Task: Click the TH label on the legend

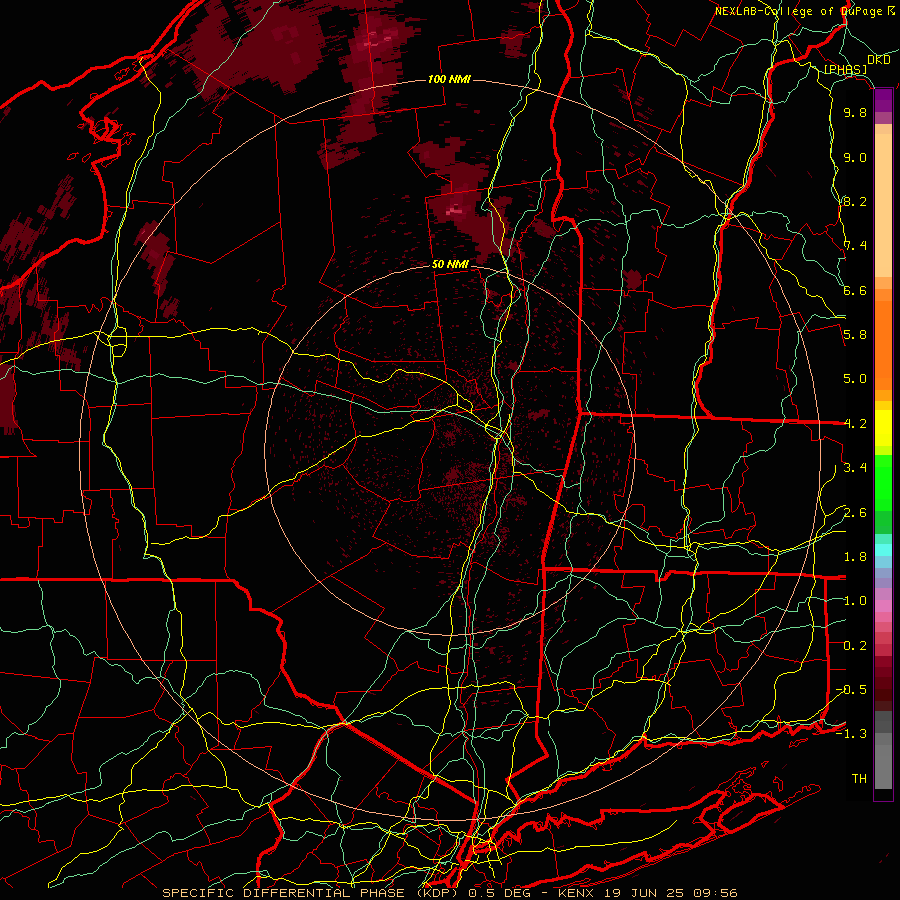Action: tap(859, 779)
